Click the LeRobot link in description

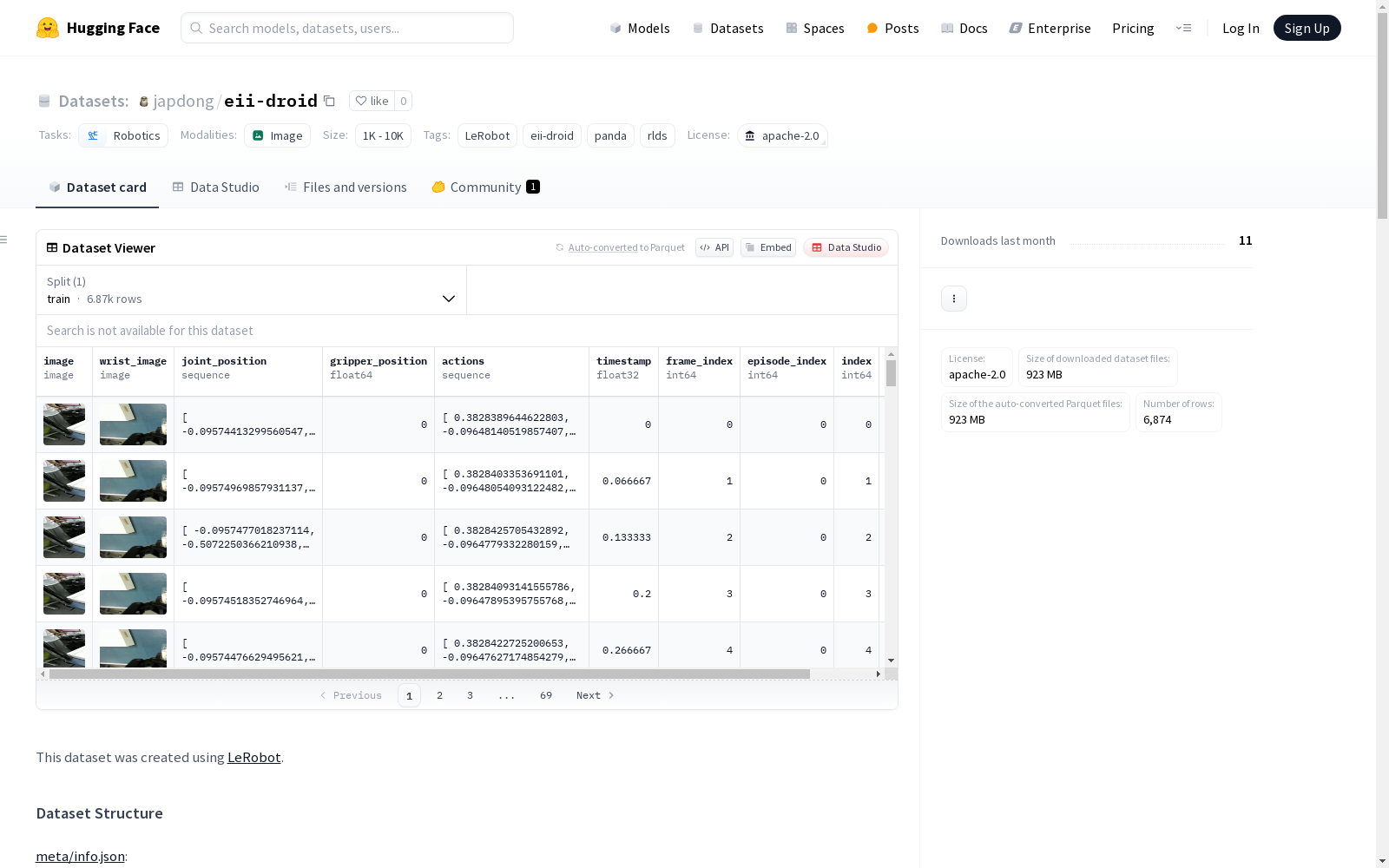point(253,757)
